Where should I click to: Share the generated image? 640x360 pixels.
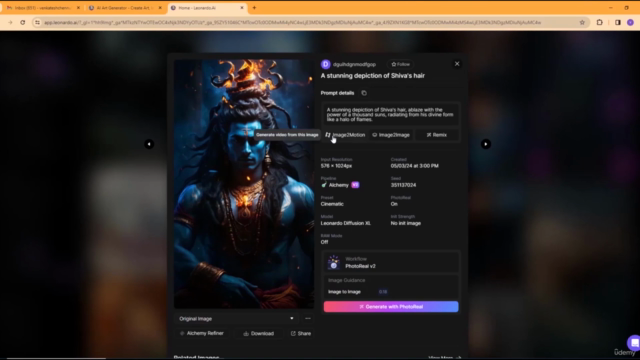tap(301, 333)
